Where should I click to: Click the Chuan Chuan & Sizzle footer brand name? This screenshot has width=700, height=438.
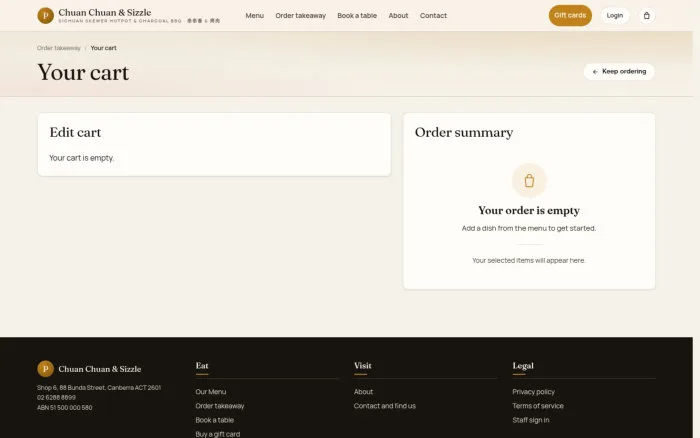point(100,369)
